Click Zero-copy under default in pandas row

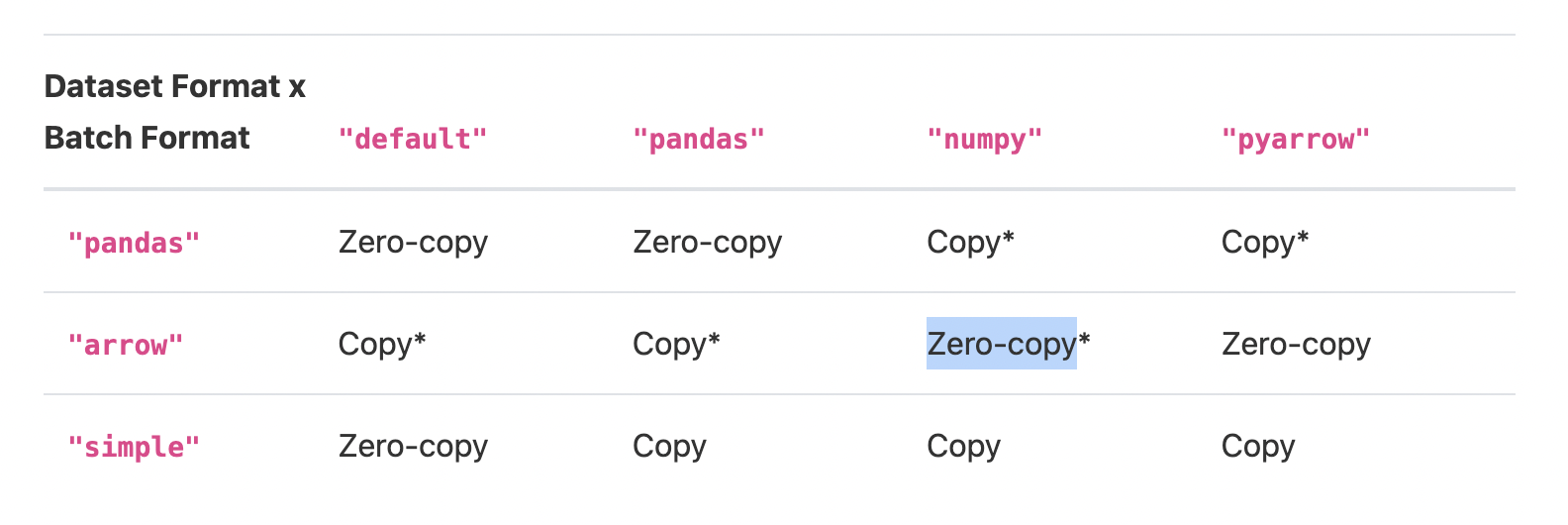(413, 243)
